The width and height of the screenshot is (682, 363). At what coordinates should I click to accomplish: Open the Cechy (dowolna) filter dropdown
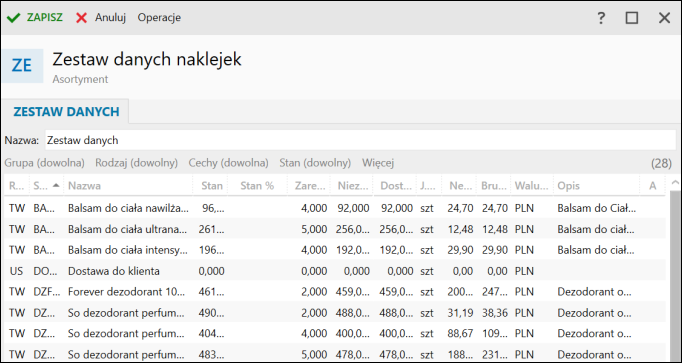(x=228, y=163)
